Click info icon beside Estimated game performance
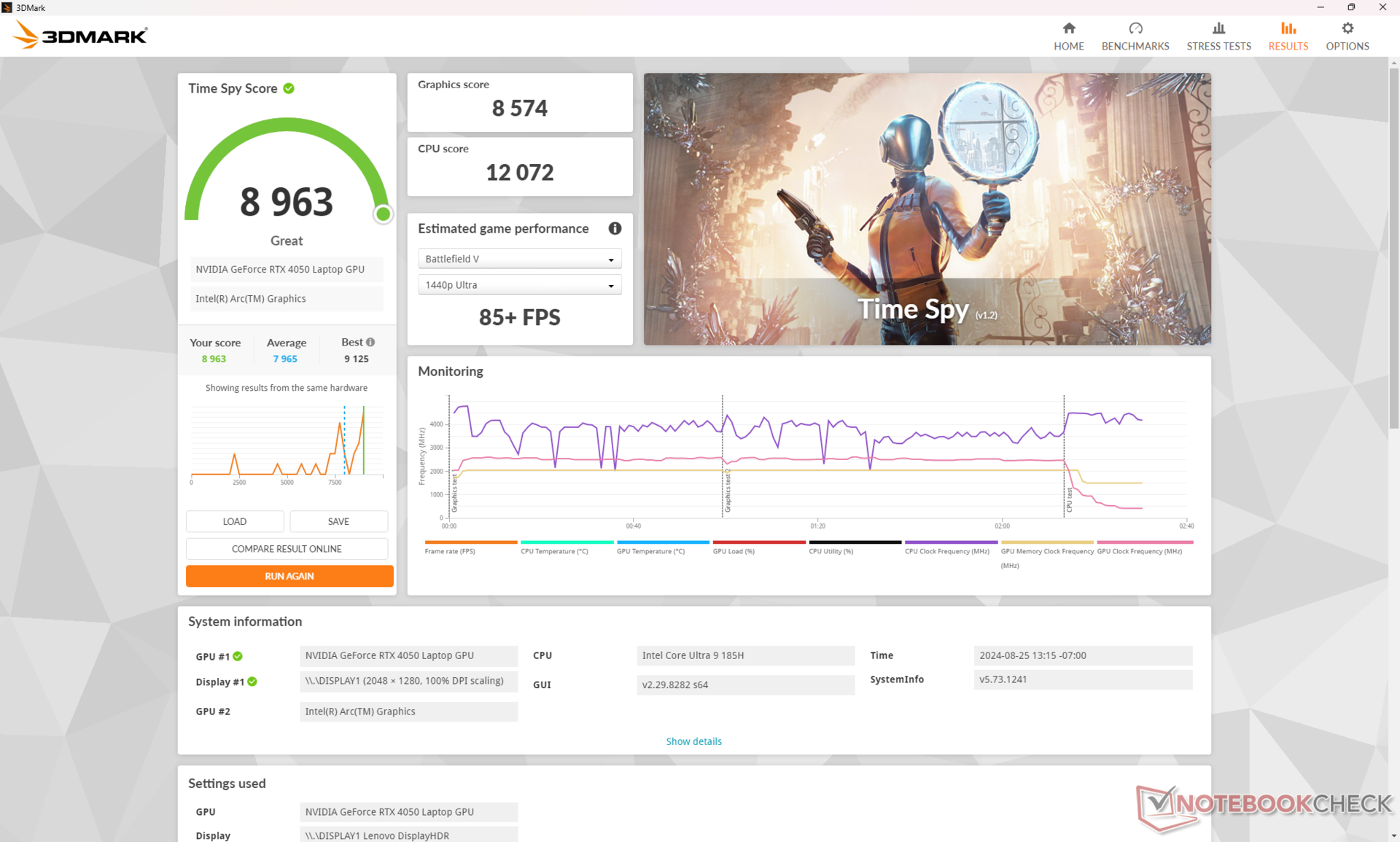The height and width of the screenshot is (842, 1400). tap(615, 228)
